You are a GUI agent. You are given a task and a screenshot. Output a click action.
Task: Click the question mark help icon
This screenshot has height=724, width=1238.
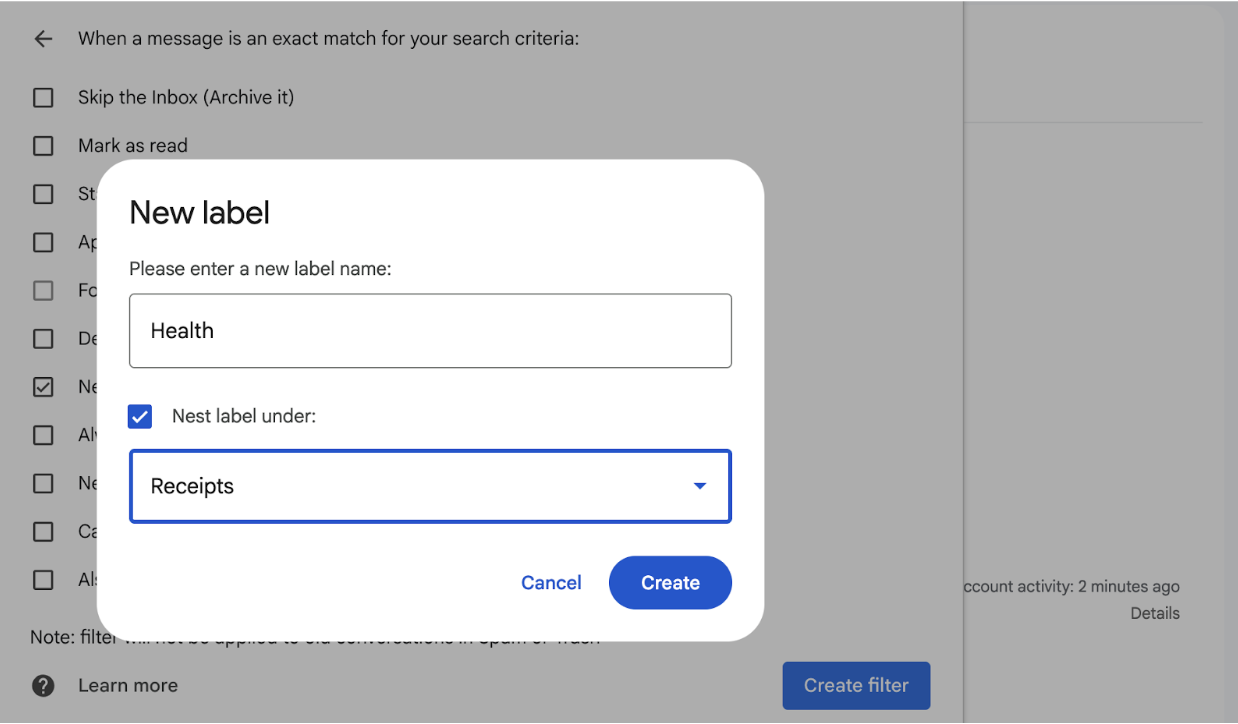43,686
